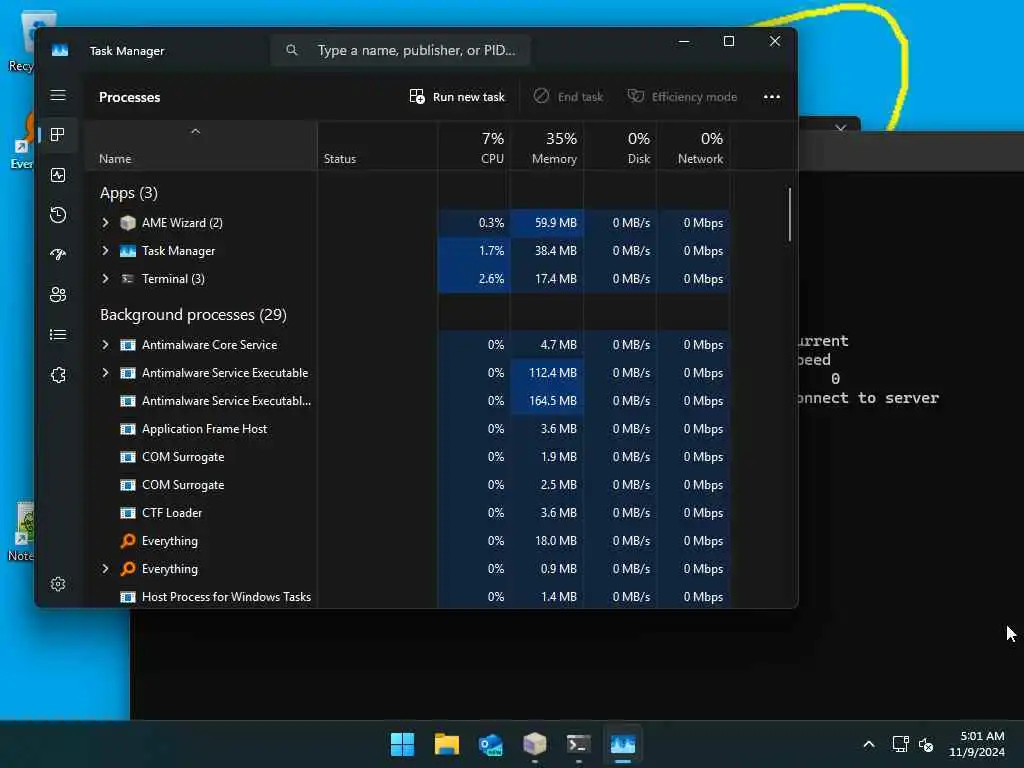This screenshot has height=768, width=1024.
Task: Close the Terminal window tab with X
Action: (840, 127)
